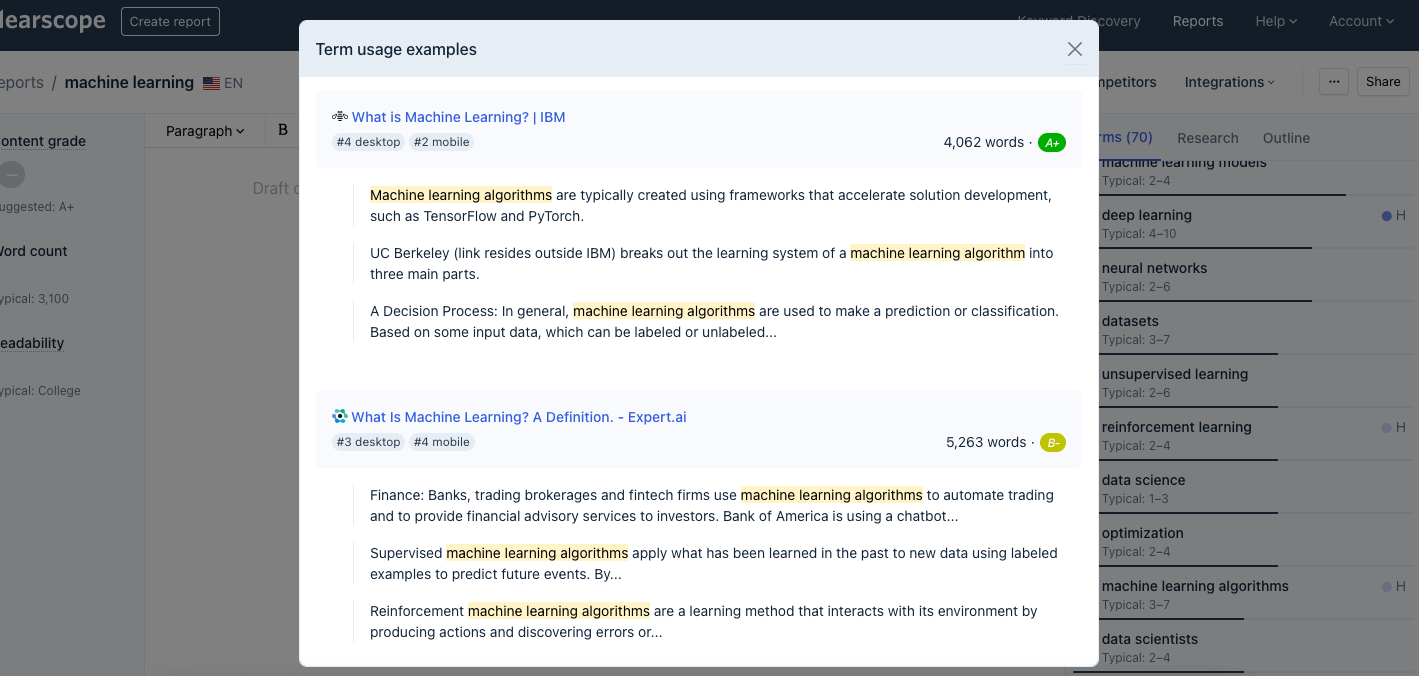Expand the Integrations dropdown

1229,82
